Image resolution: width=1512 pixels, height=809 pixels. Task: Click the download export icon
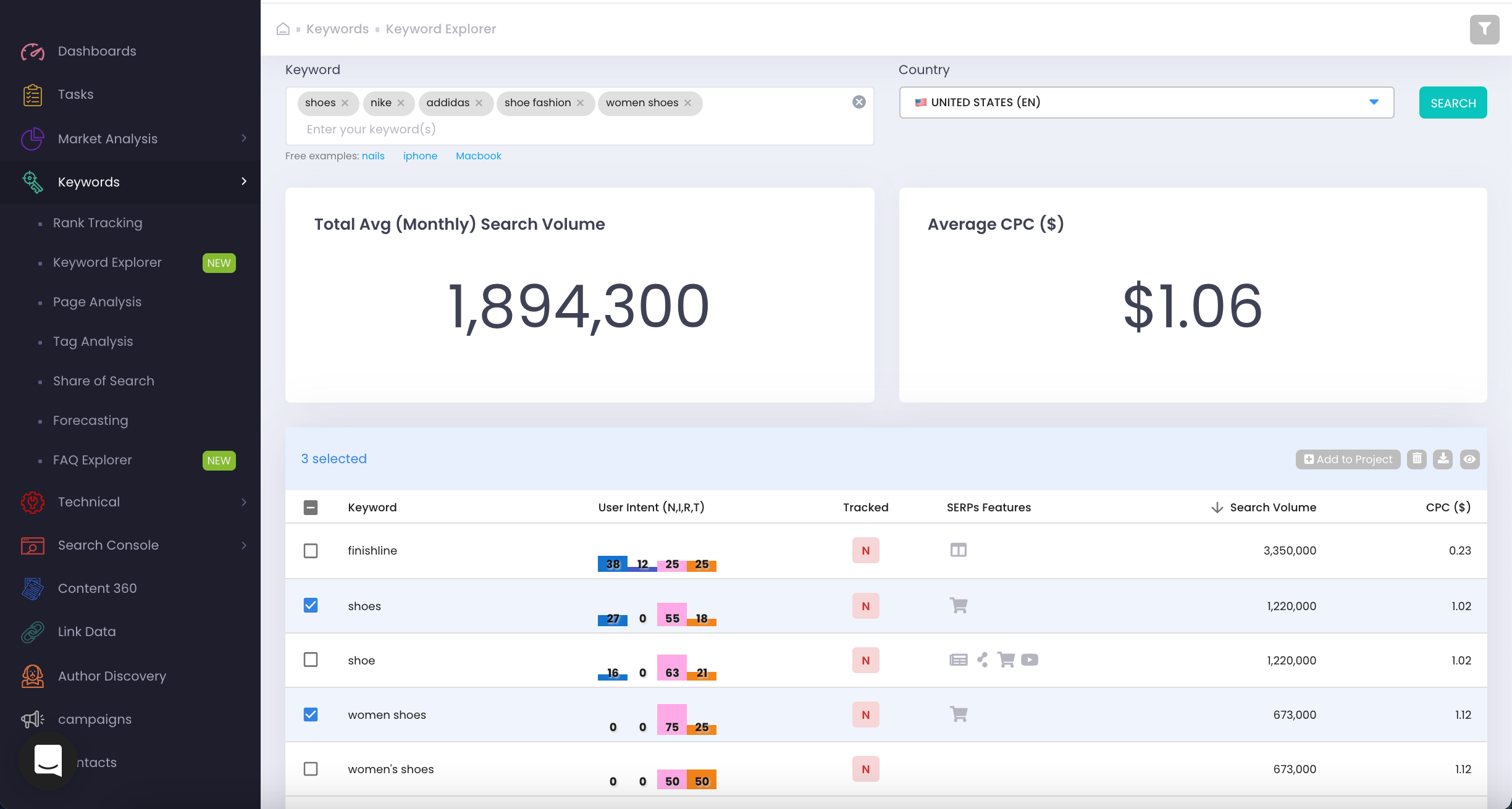point(1443,459)
